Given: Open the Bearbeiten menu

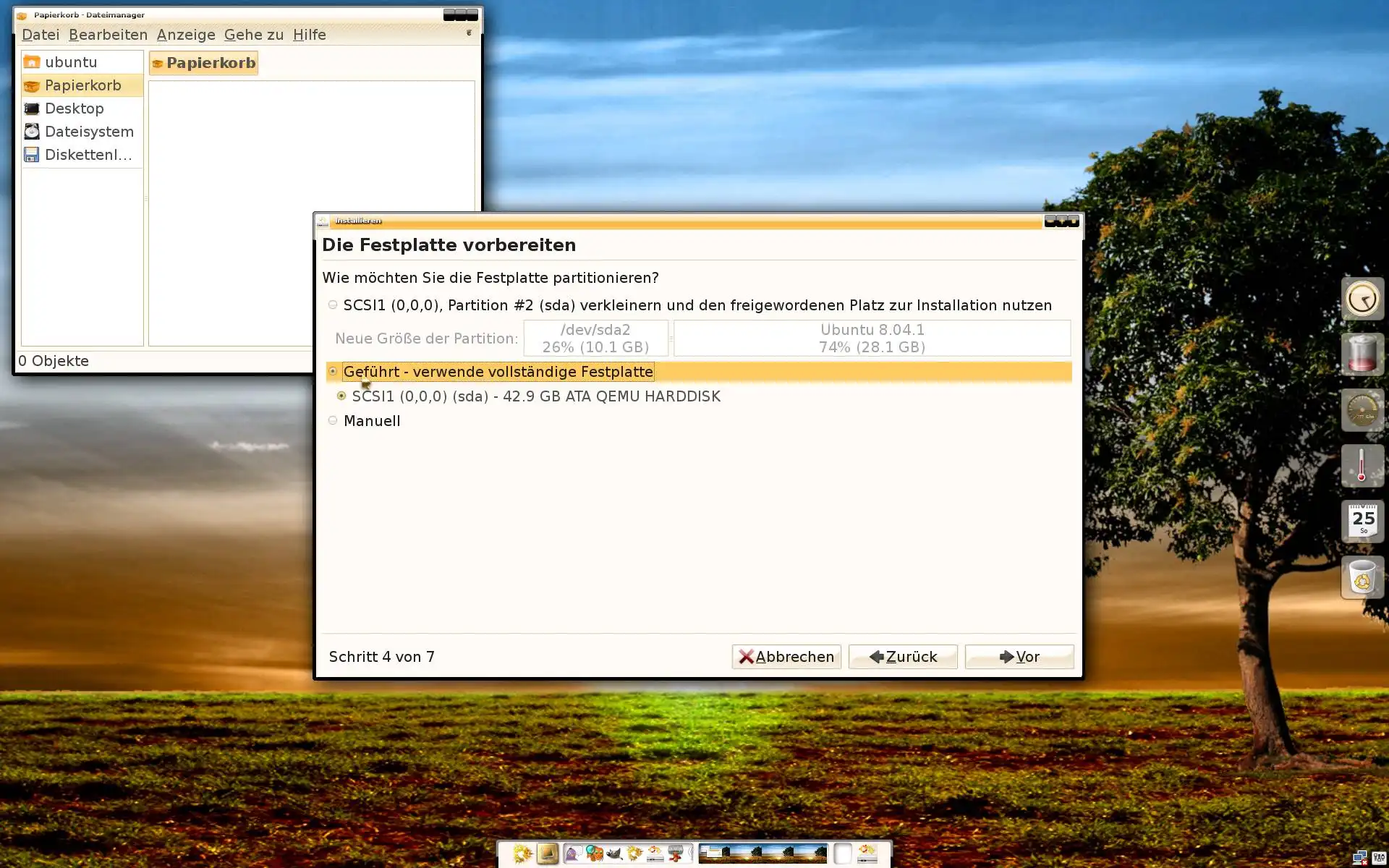Looking at the screenshot, I should click(x=108, y=35).
